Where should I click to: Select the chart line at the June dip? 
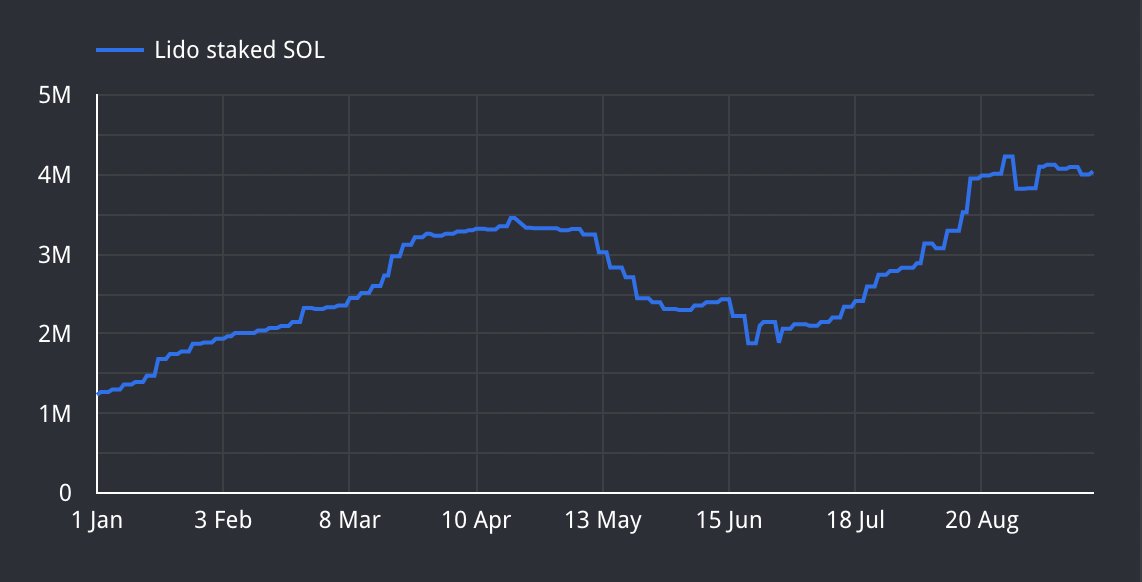(x=750, y=343)
